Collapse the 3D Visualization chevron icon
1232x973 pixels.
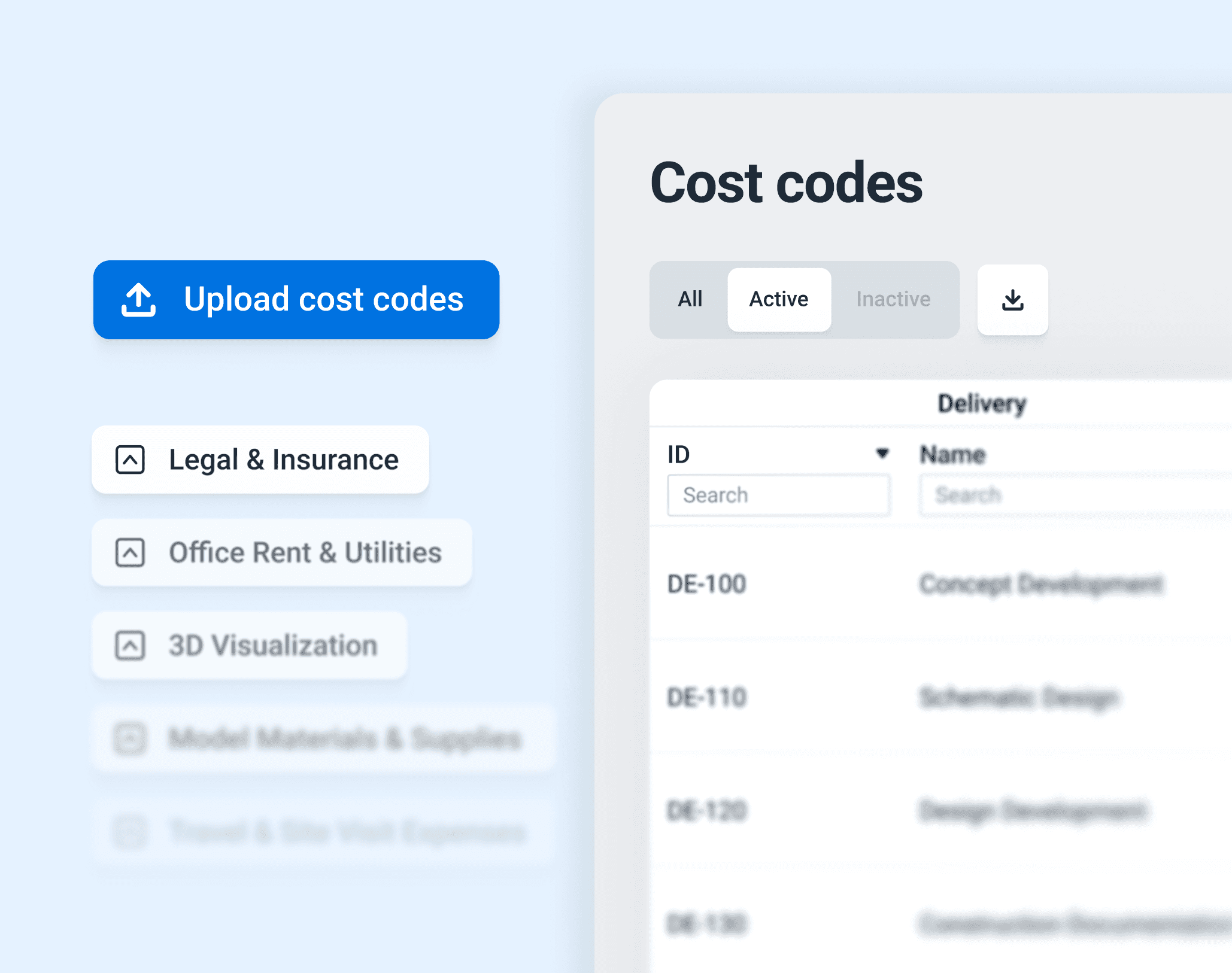pos(130,646)
